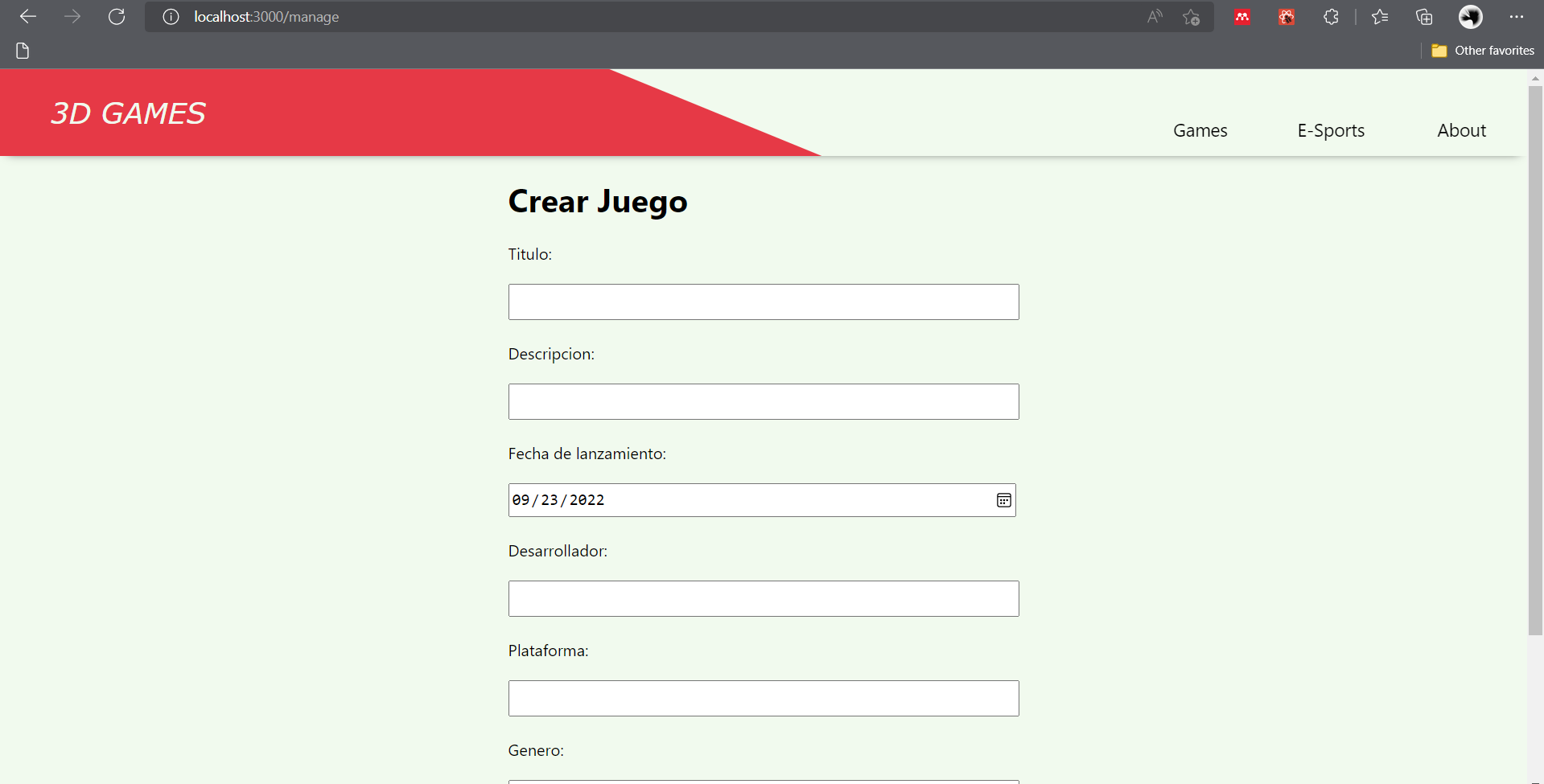Image resolution: width=1544 pixels, height=784 pixels.
Task: Open the atom-style red extension icon
Action: click(1286, 17)
